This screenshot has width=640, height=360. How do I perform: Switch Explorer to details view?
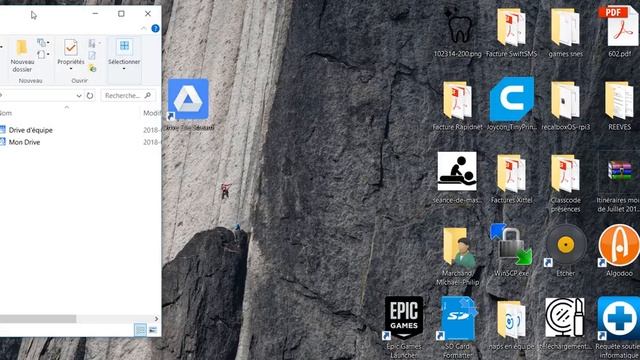click(x=140, y=330)
